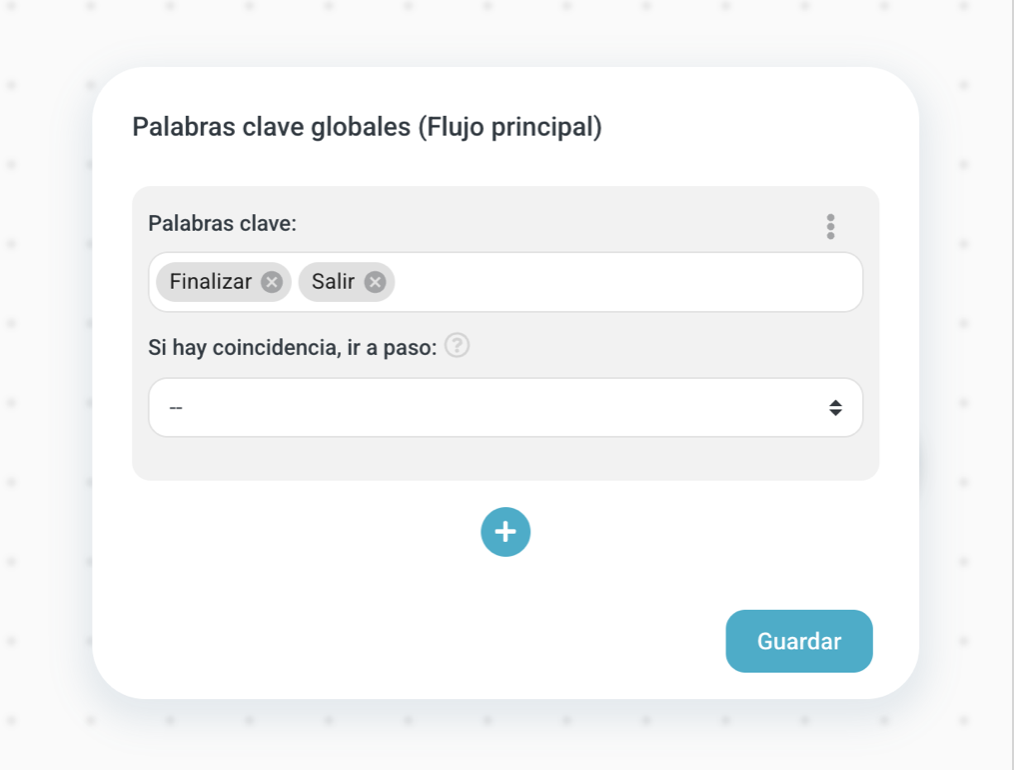Delete the Salir keyword using its X
1014x770 pixels.
pyautogui.click(x=375, y=282)
